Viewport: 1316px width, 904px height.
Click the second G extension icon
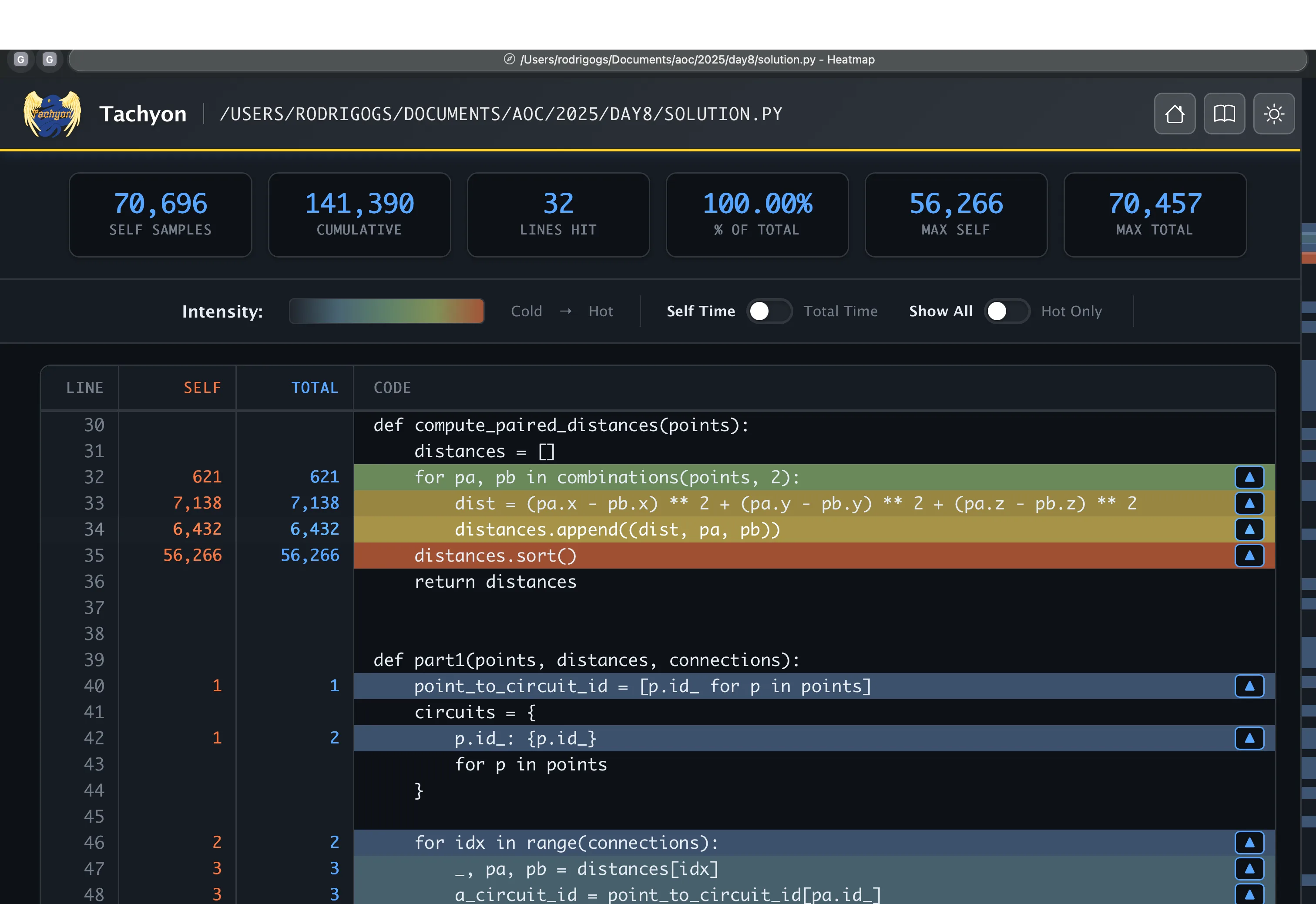click(x=50, y=60)
